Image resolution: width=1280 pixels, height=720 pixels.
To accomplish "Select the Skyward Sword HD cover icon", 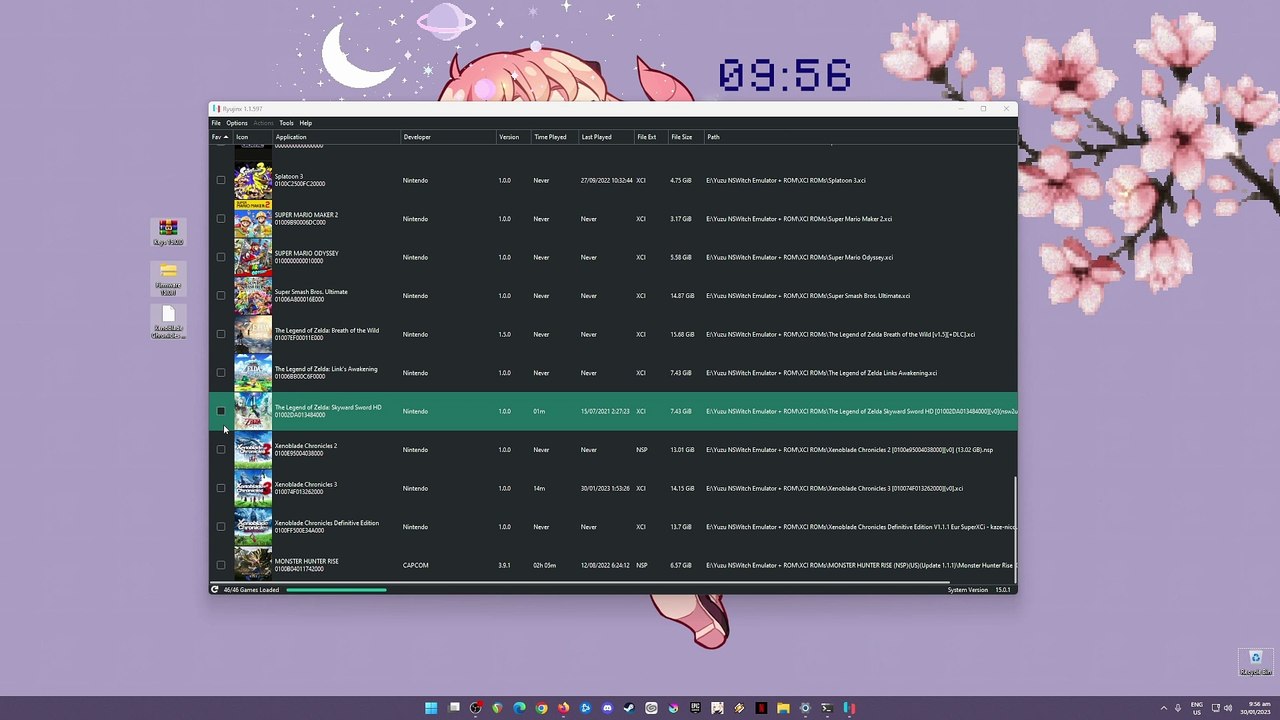I will (x=253, y=411).
